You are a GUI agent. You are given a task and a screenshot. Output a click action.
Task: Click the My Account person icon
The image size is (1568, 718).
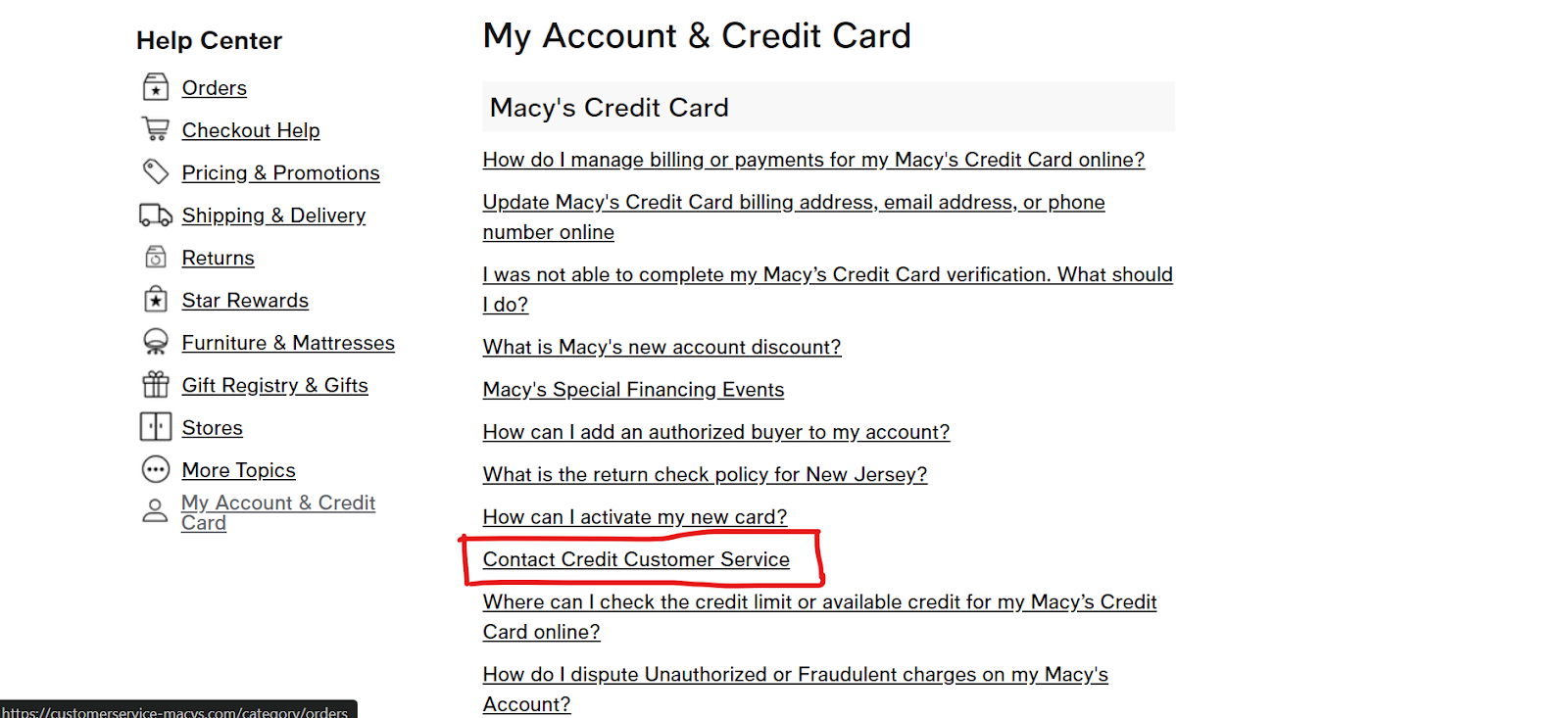tap(156, 510)
